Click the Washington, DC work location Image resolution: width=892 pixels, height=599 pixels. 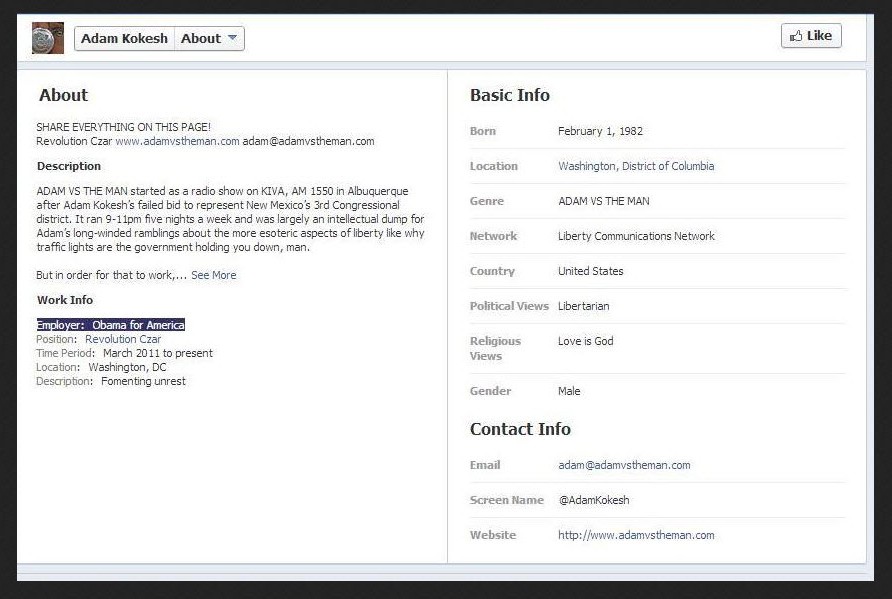click(x=127, y=367)
